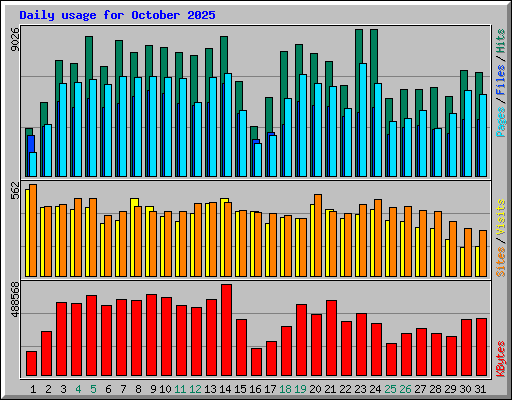Click the orange 'Sites' legend label

501,262
